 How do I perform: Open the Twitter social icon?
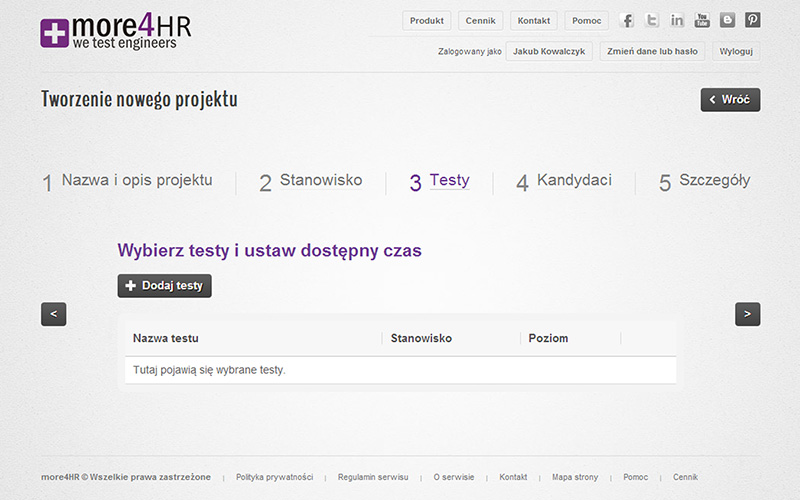coord(652,20)
